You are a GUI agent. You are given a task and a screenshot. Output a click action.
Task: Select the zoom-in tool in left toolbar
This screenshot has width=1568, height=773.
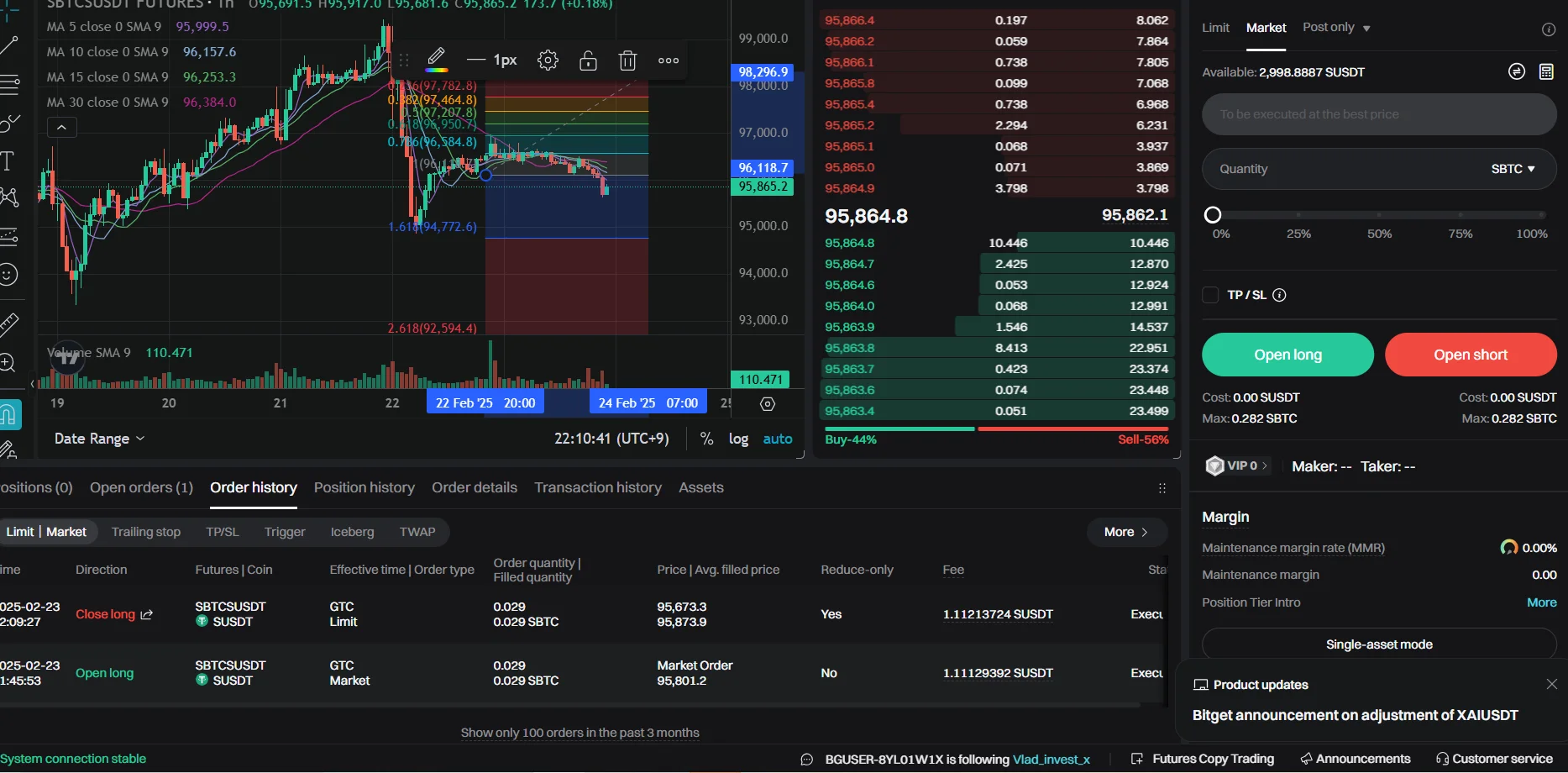tap(8, 363)
